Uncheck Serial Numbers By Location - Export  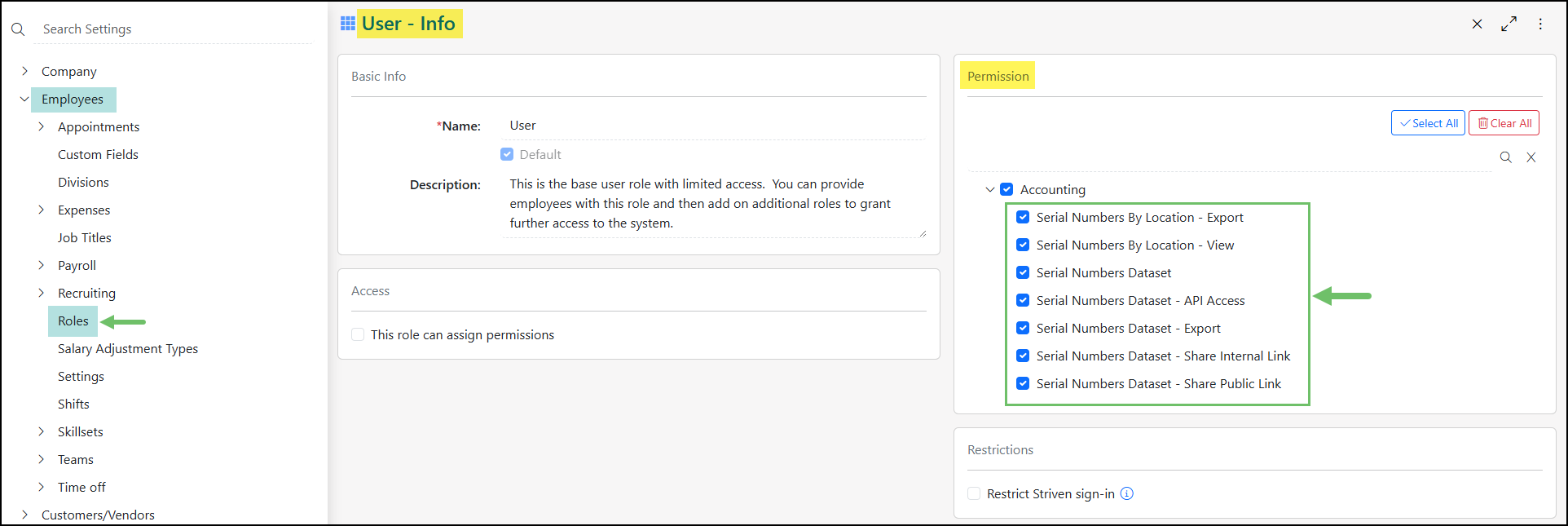(x=1023, y=217)
